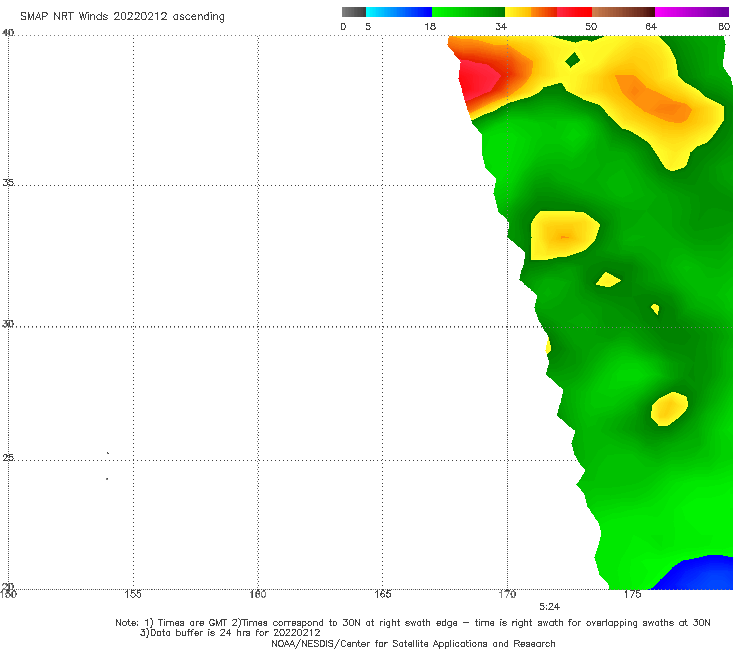This screenshot has width=740, height=650.
Task: Click the title 'SMAP NRT Winds 20220212 ascending'
Action: tap(122, 16)
